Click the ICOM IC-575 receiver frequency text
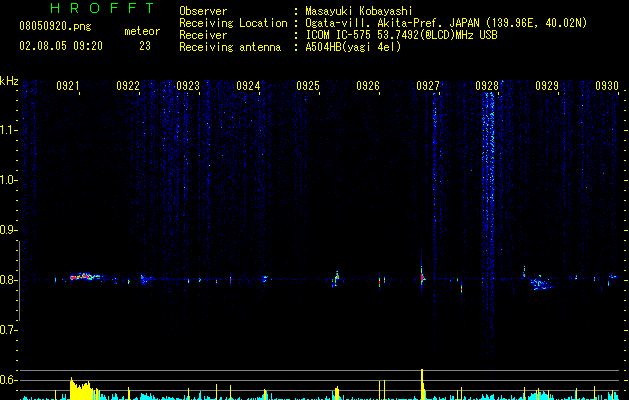 tap(401, 35)
